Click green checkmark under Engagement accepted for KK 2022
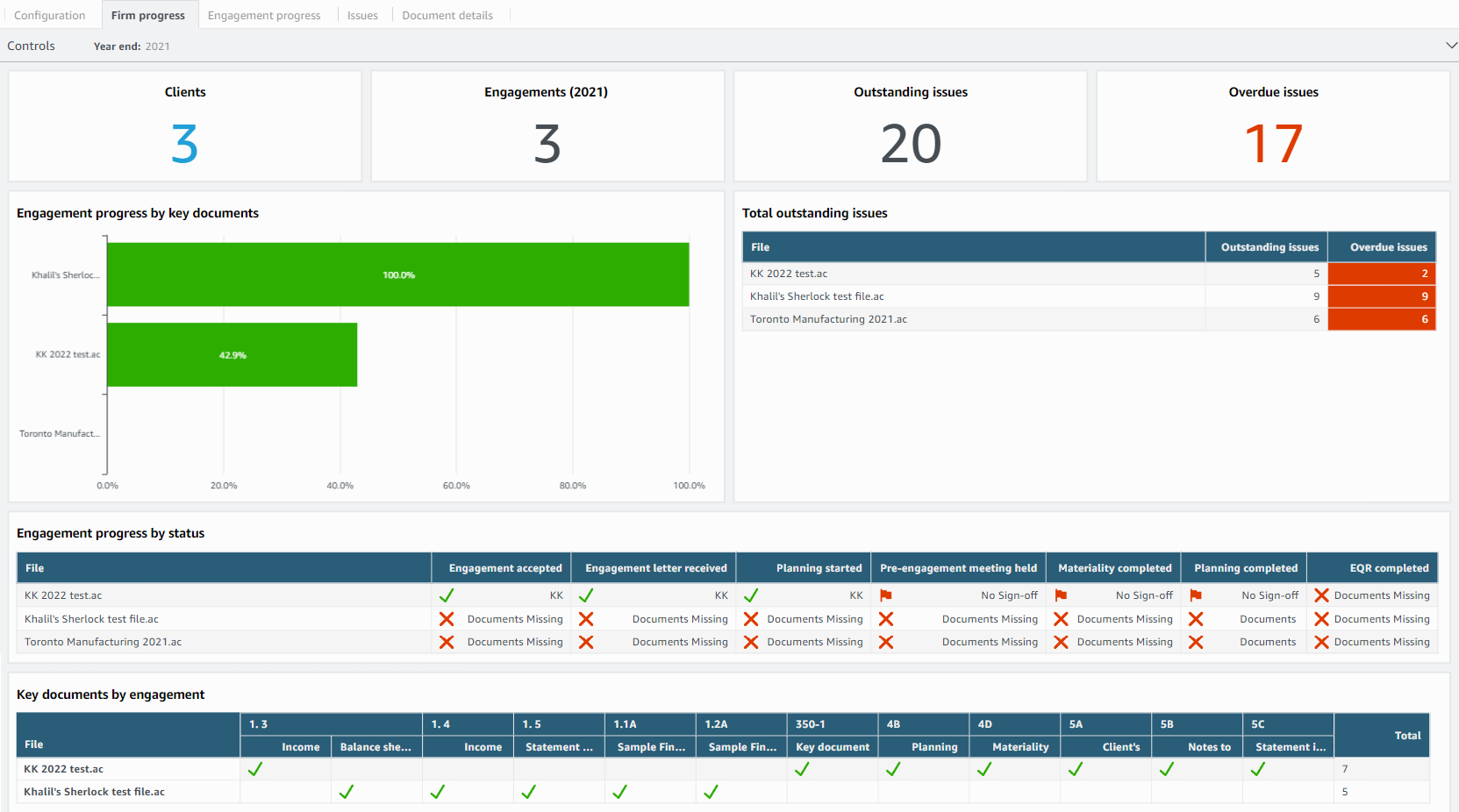 [447, 595]
